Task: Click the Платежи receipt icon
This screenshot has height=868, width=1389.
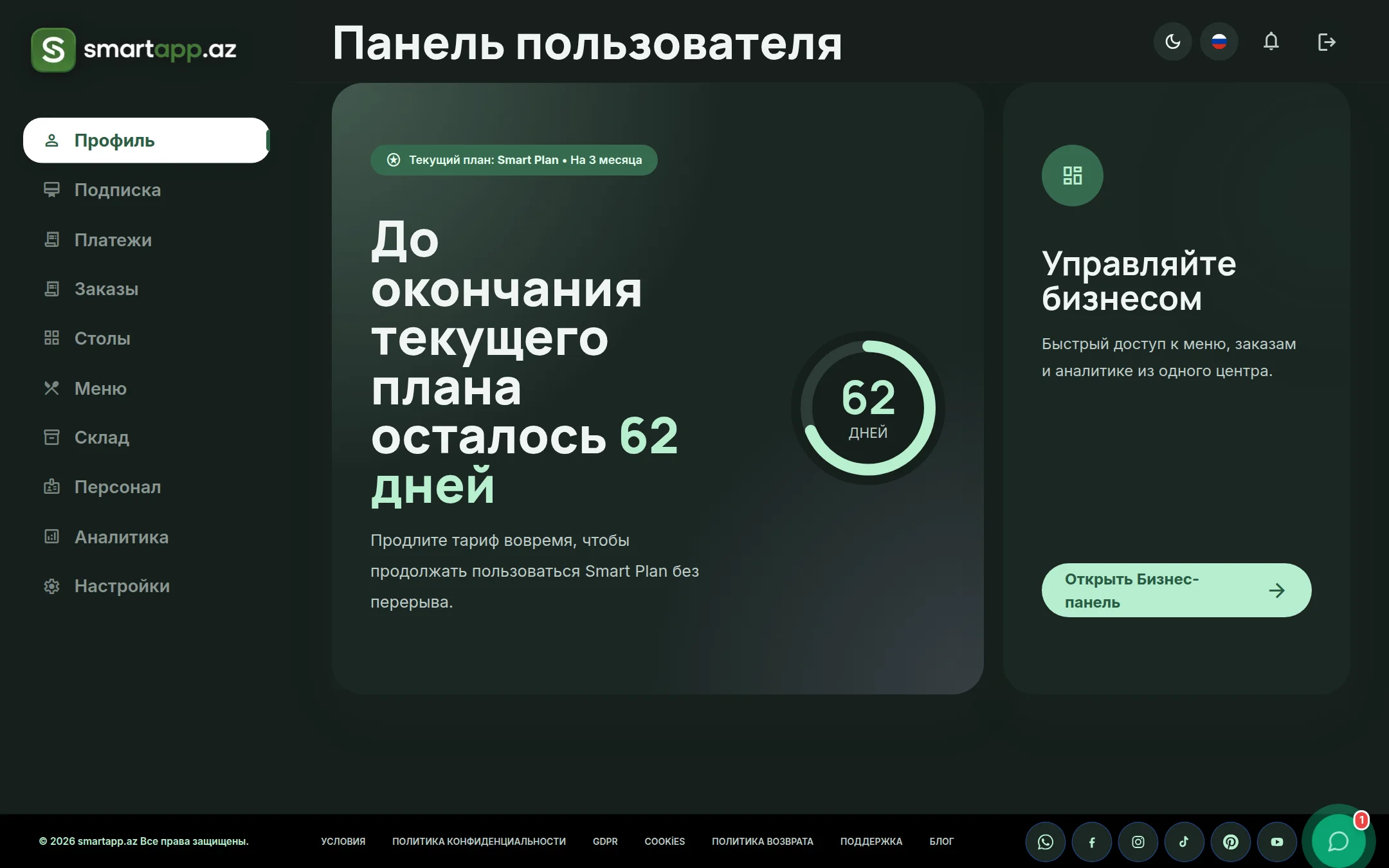Action: pos(51,240)
